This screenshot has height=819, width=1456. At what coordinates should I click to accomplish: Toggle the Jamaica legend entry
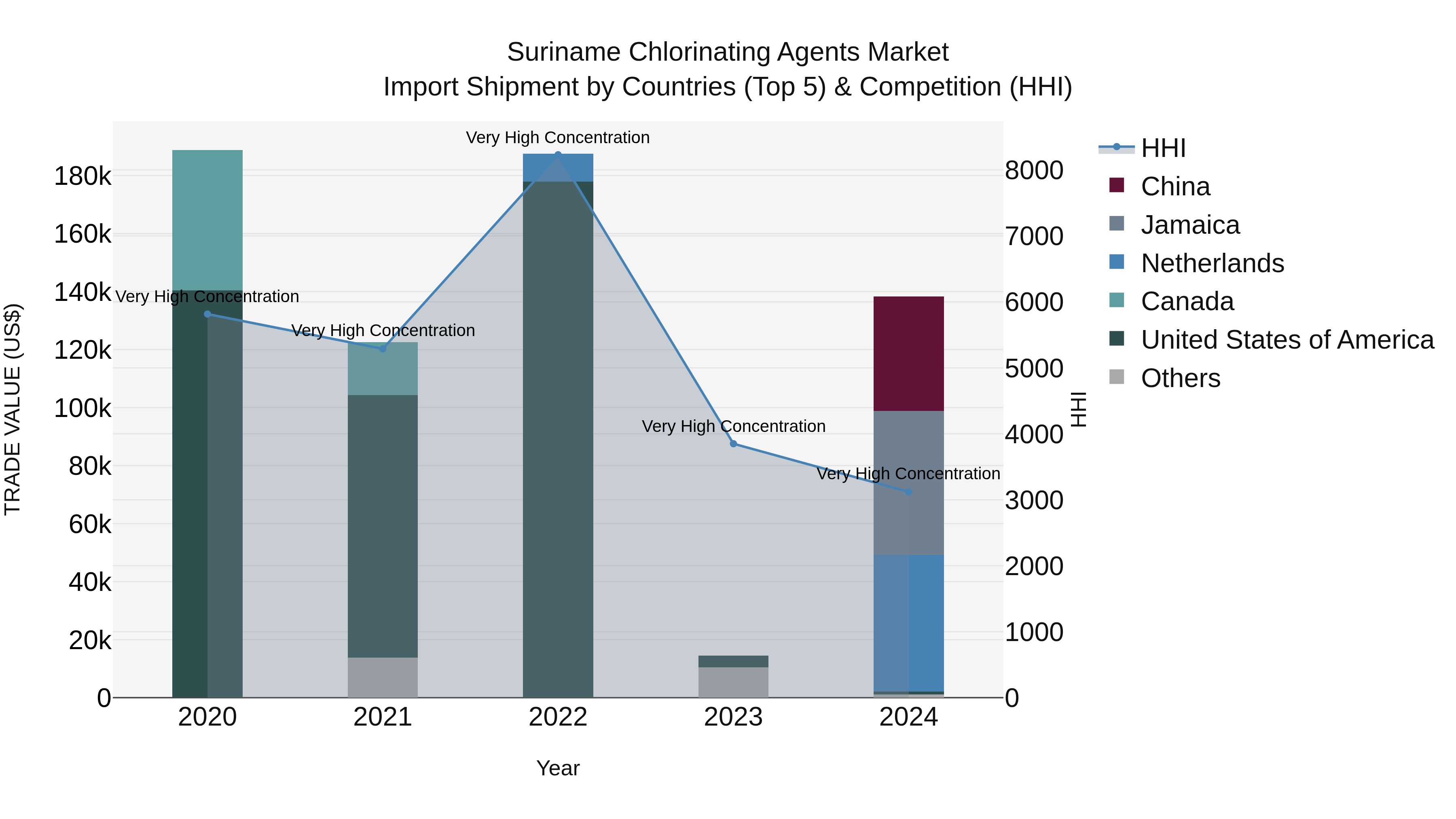(1175, 225)
